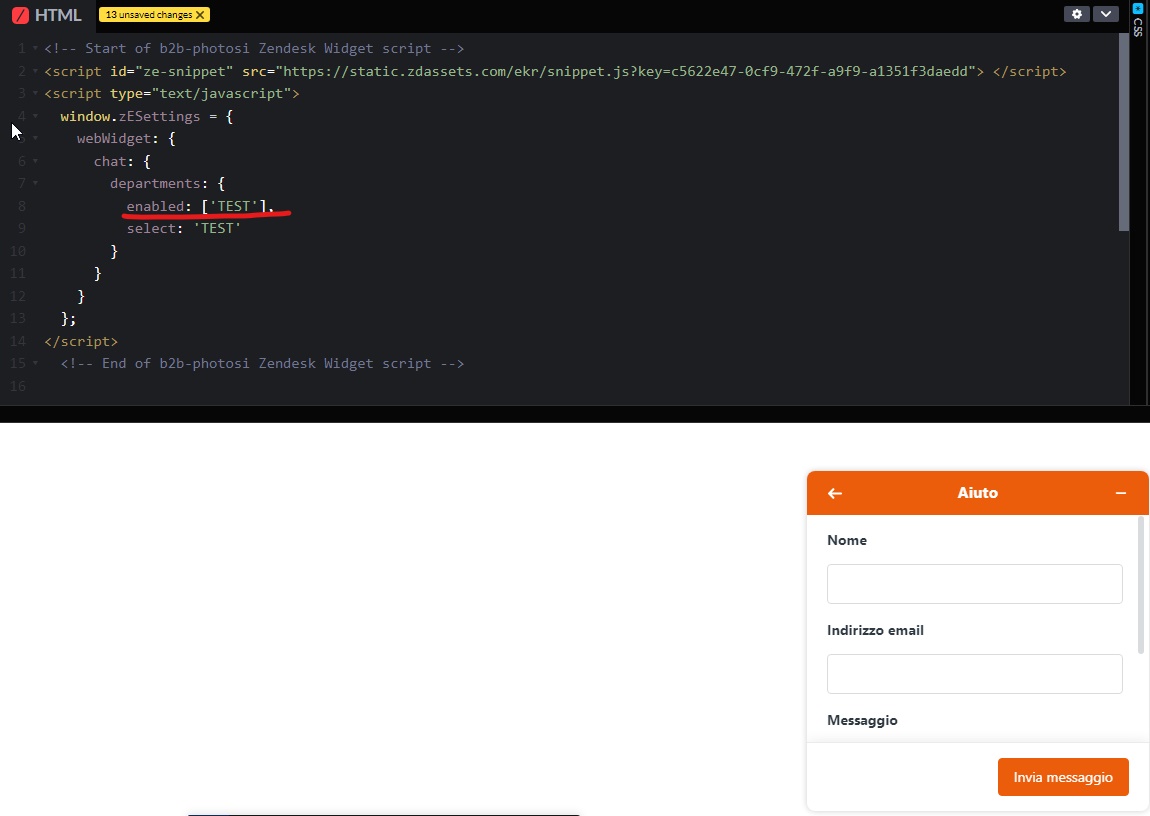Viewport: 1150px width, 816px height.
Task: Minimize the Aiuto help widget
Action: pyautogui.click(x=1121, y=493)
